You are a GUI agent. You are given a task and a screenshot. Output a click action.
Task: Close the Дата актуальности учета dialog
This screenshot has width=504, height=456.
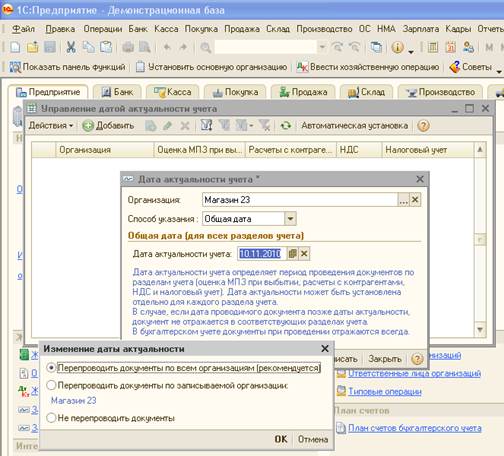tap(420, 179)
